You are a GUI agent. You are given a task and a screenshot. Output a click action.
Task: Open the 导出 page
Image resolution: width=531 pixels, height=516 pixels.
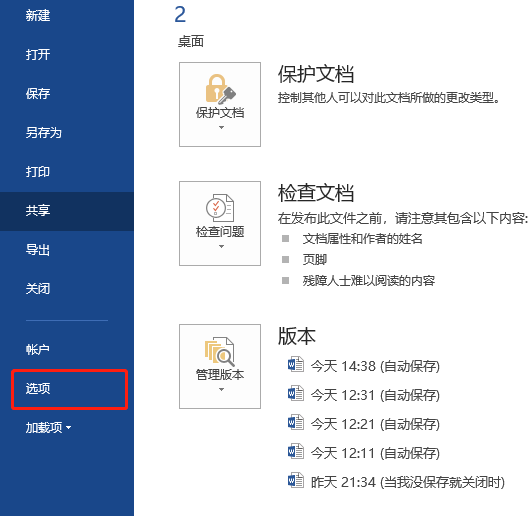pos(38,250)
